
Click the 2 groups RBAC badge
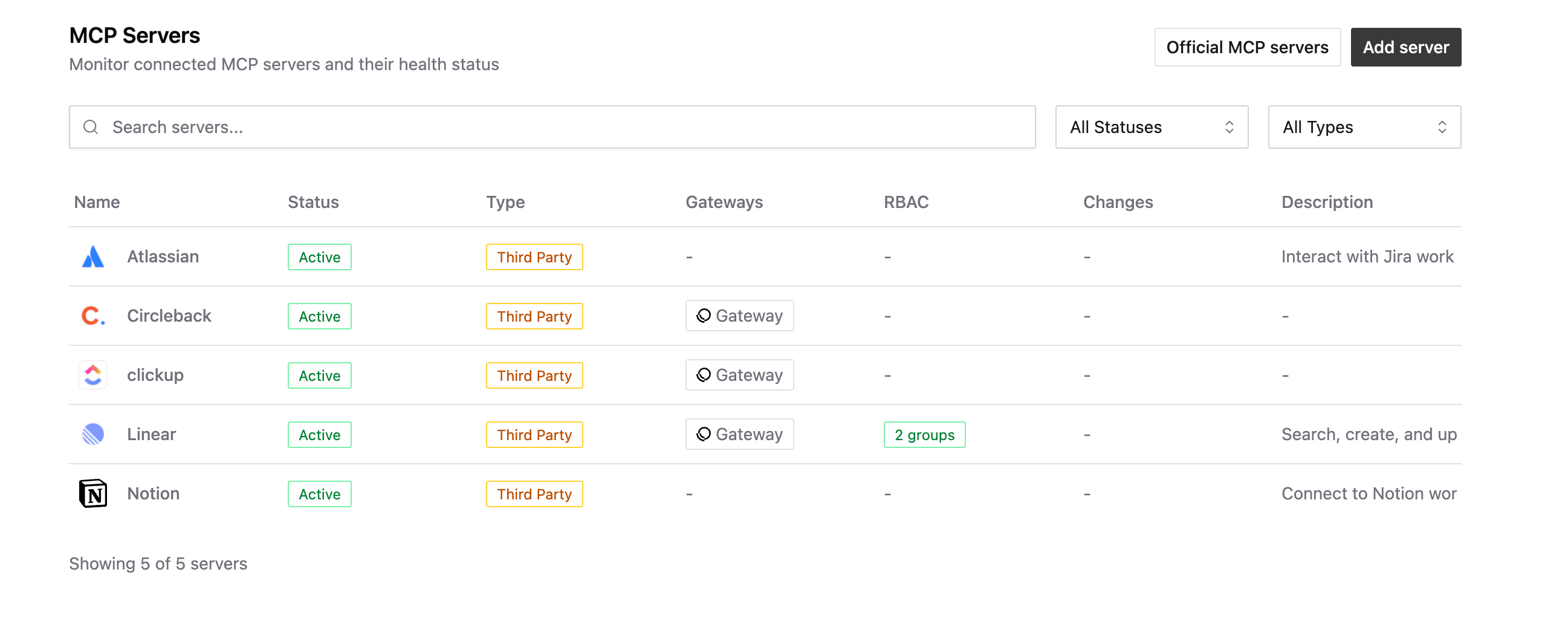click(924, 435)
